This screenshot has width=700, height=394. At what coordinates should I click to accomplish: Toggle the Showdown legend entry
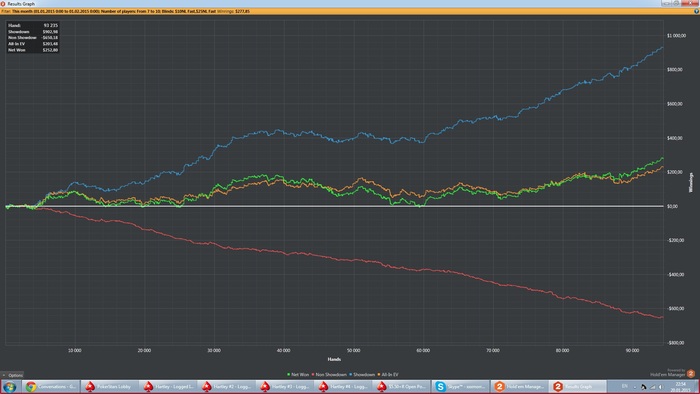[x=362, y=375]
